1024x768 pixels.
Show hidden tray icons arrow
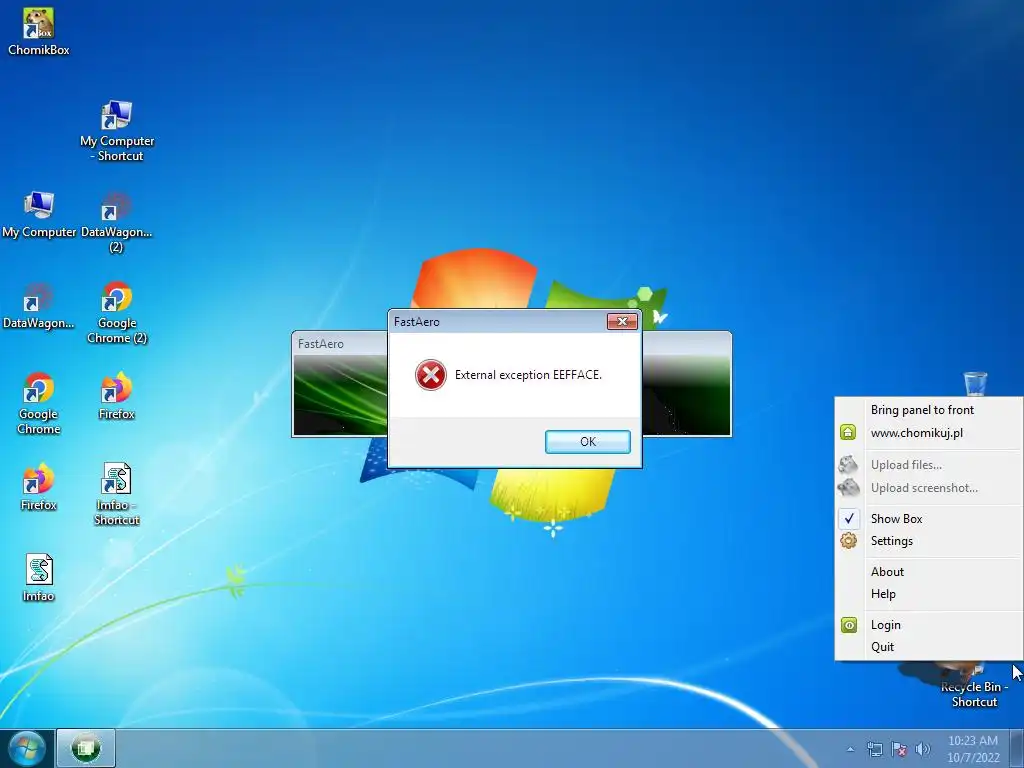point(850,749)
